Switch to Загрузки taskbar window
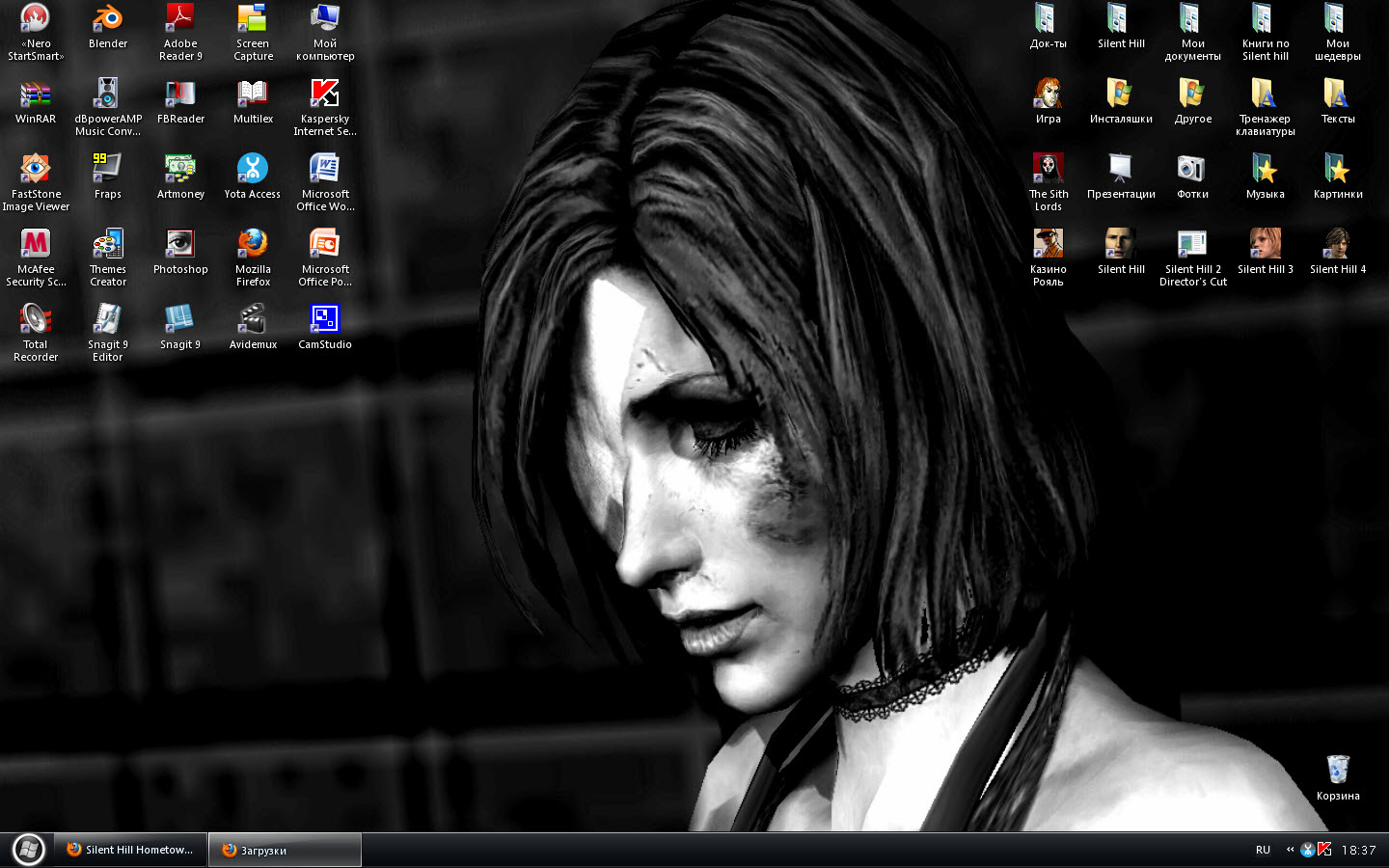Viewport: 1389px width, 868px height. [285, 850]
